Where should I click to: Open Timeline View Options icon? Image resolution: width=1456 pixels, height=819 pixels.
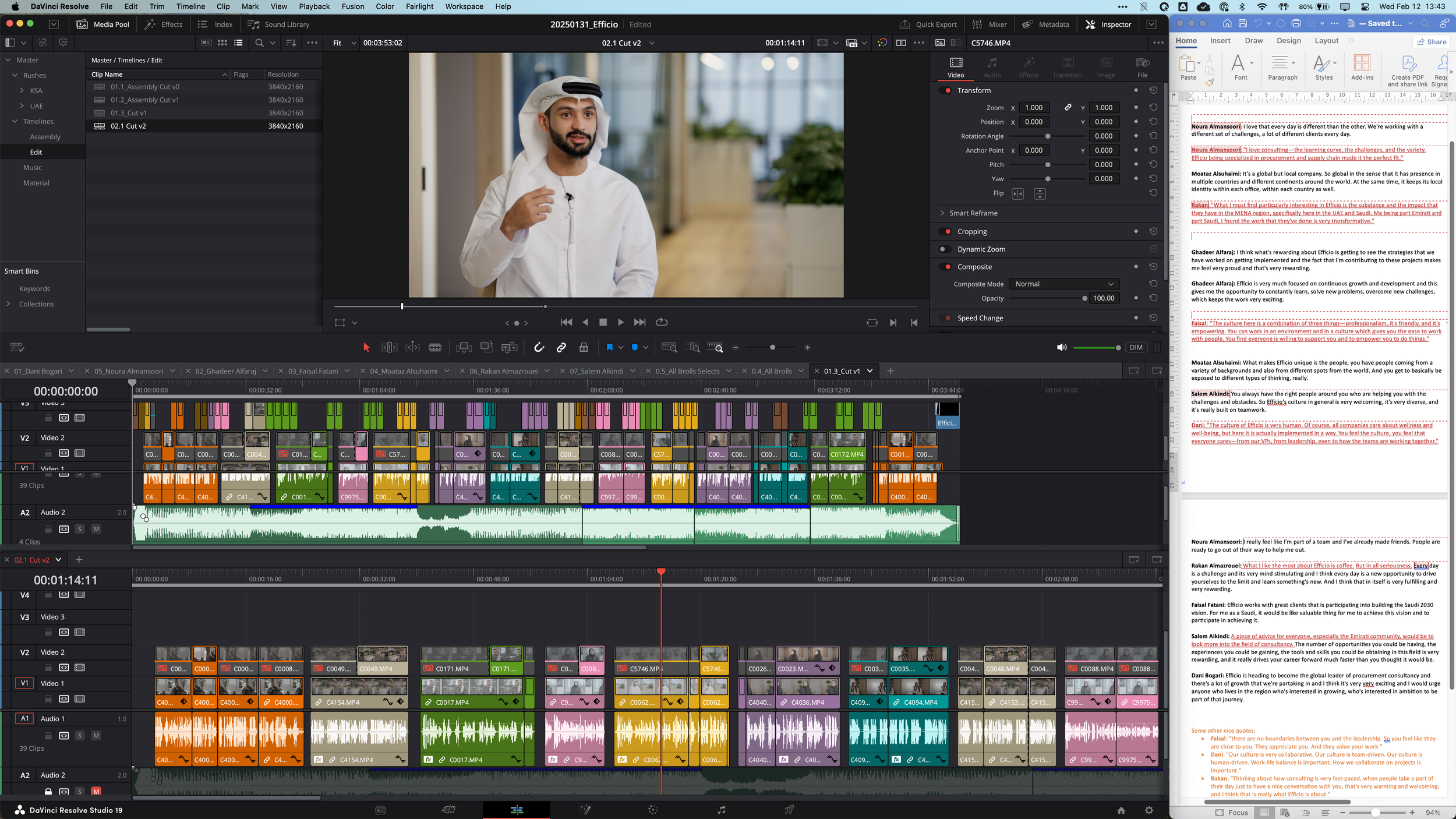17,348
